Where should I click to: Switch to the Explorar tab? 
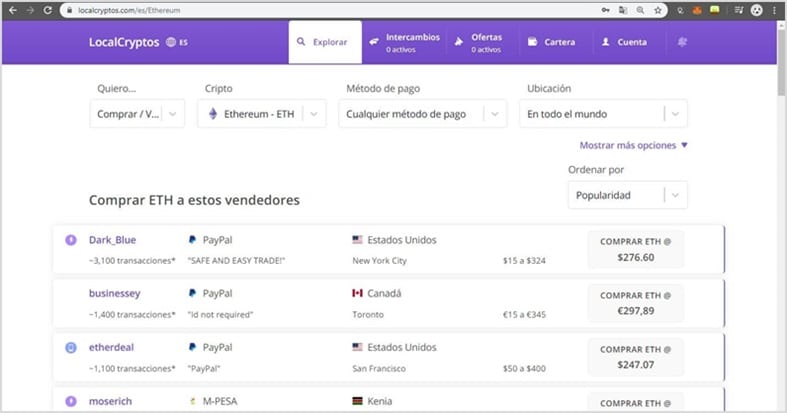click(x=325, y=42)
